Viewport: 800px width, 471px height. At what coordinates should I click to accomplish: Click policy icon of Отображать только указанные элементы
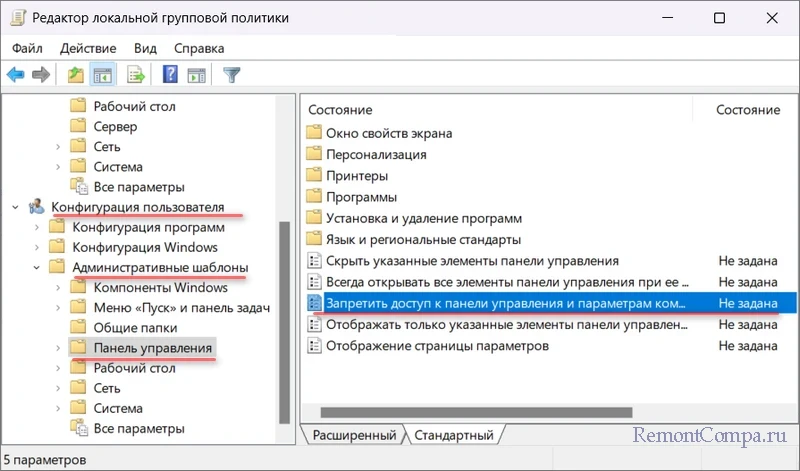tap(314, 325)
